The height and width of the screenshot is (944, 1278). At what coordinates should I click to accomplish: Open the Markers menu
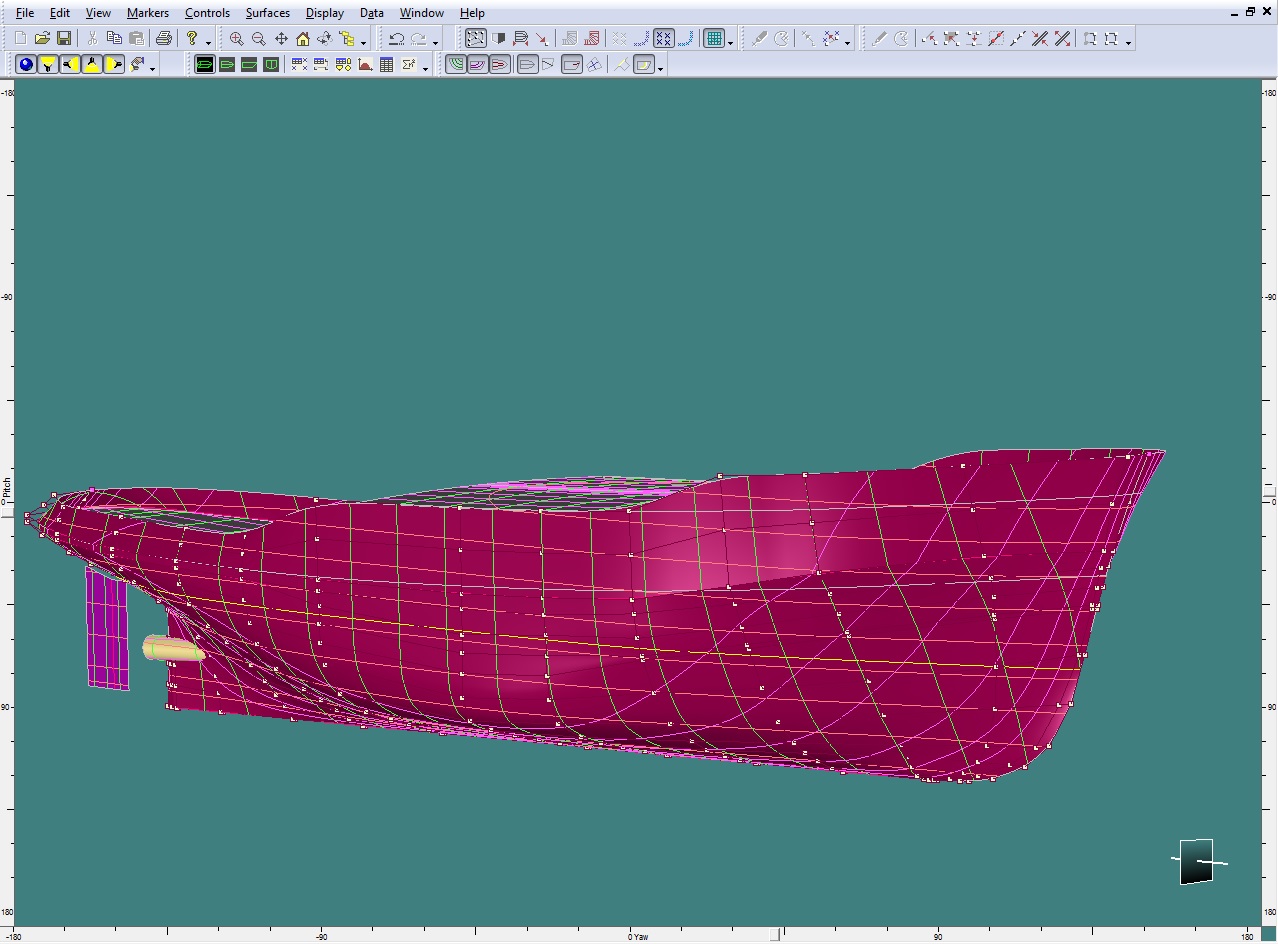coord(148,13)
